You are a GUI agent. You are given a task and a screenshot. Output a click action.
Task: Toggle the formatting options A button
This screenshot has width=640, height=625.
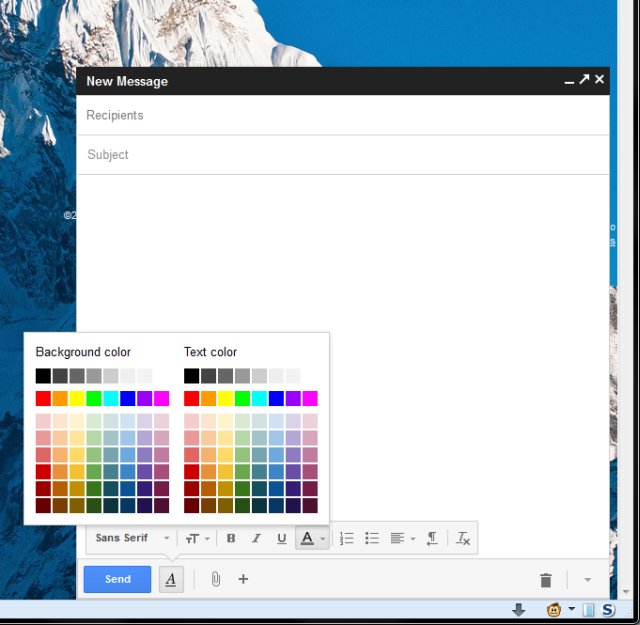click(171, 579)
